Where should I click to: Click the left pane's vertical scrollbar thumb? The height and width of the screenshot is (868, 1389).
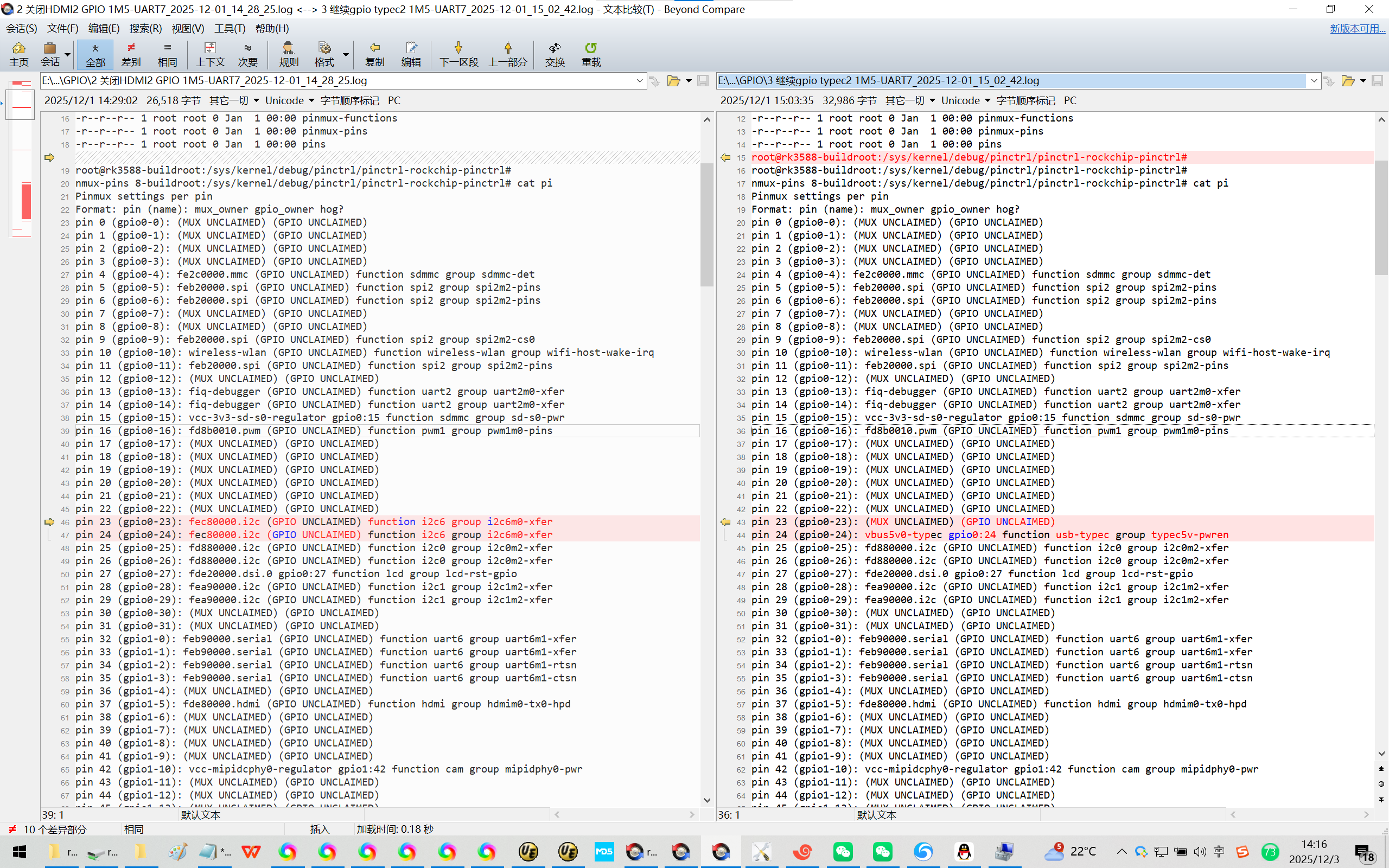706,224
